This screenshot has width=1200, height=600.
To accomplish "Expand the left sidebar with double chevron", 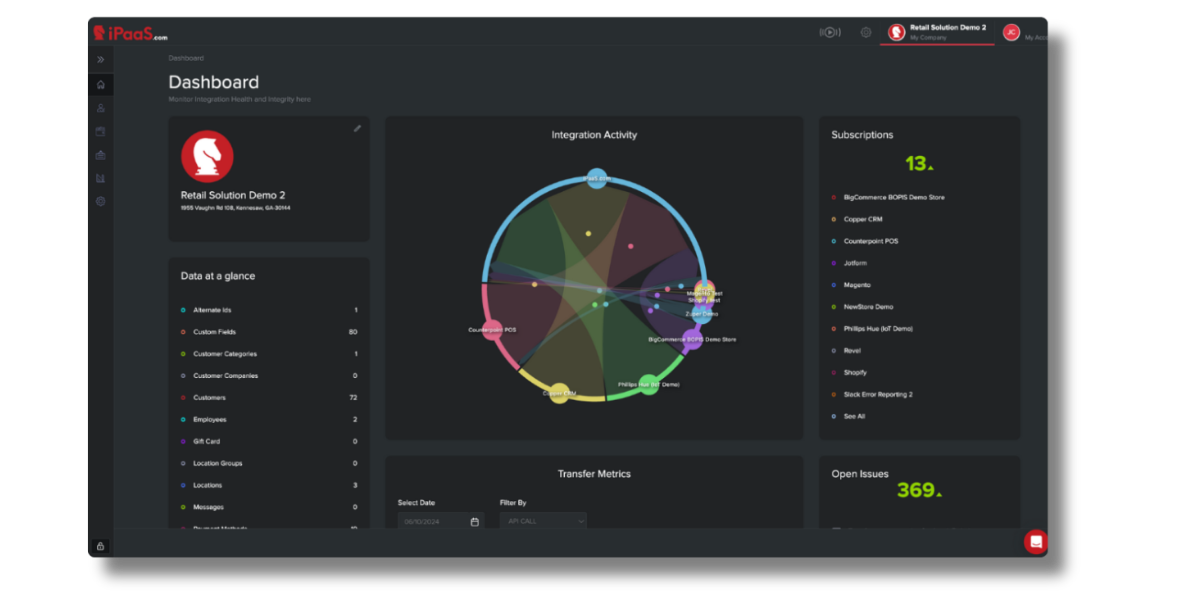I will pyautogui.click(x=101, y=60).
